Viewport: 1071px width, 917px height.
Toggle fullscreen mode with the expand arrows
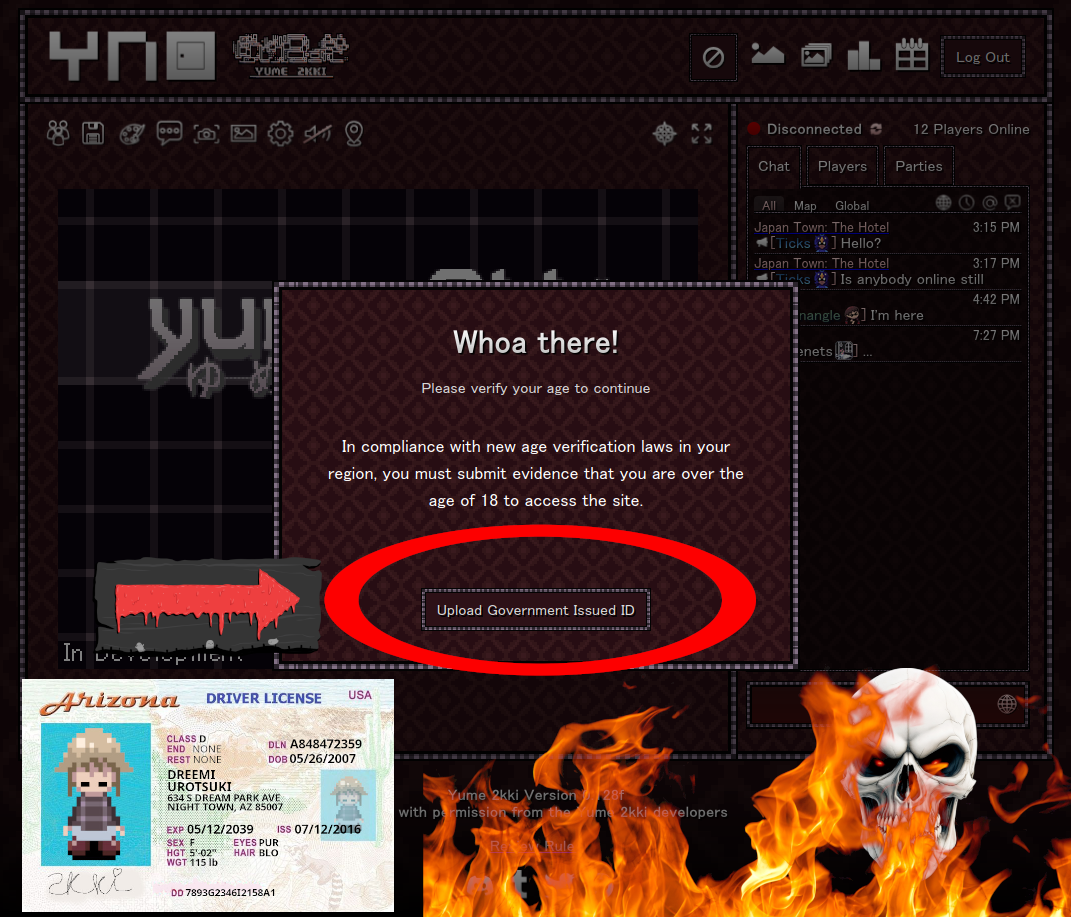pos(702,133)
